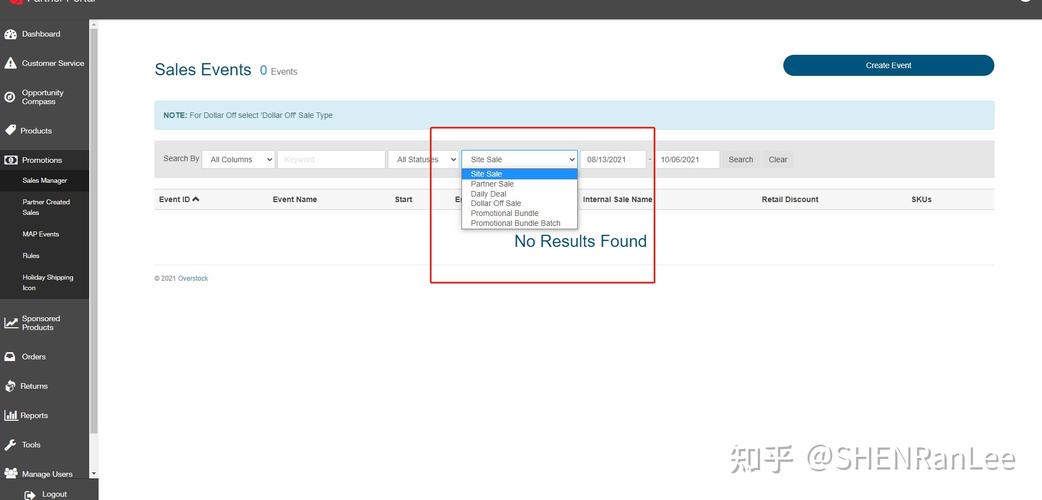Choose Daily Deal option
The image size is (1042, 500).
click(520, 194)
